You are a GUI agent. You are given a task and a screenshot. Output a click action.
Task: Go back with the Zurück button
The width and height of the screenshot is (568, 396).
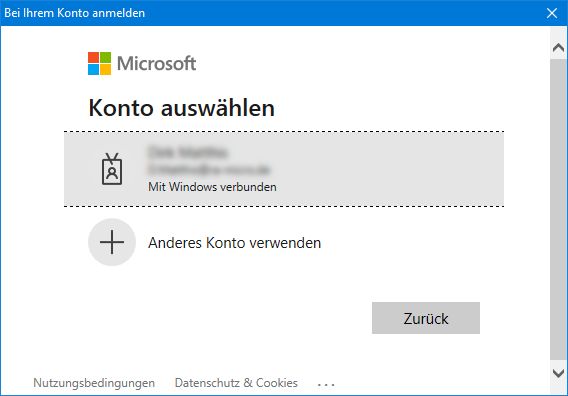pos(426,318)
